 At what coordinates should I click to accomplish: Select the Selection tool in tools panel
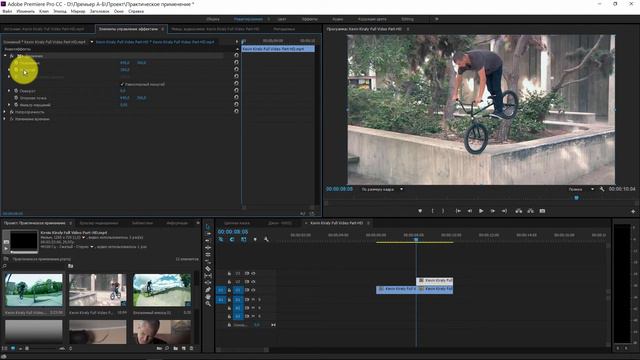coord(208,227)
